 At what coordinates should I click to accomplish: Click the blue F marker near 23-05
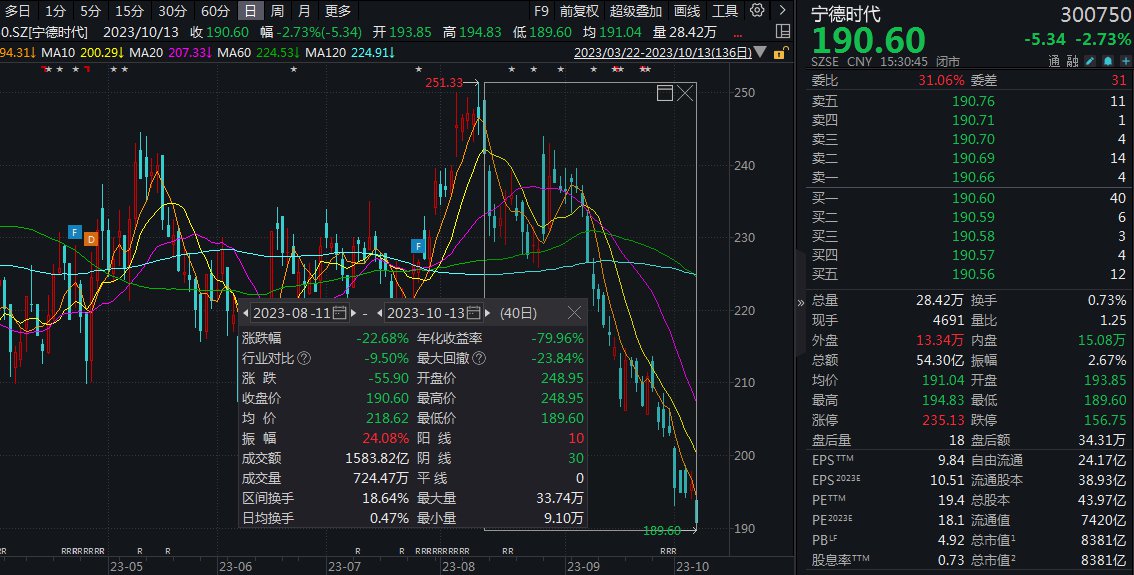click(x=74, y=232)
